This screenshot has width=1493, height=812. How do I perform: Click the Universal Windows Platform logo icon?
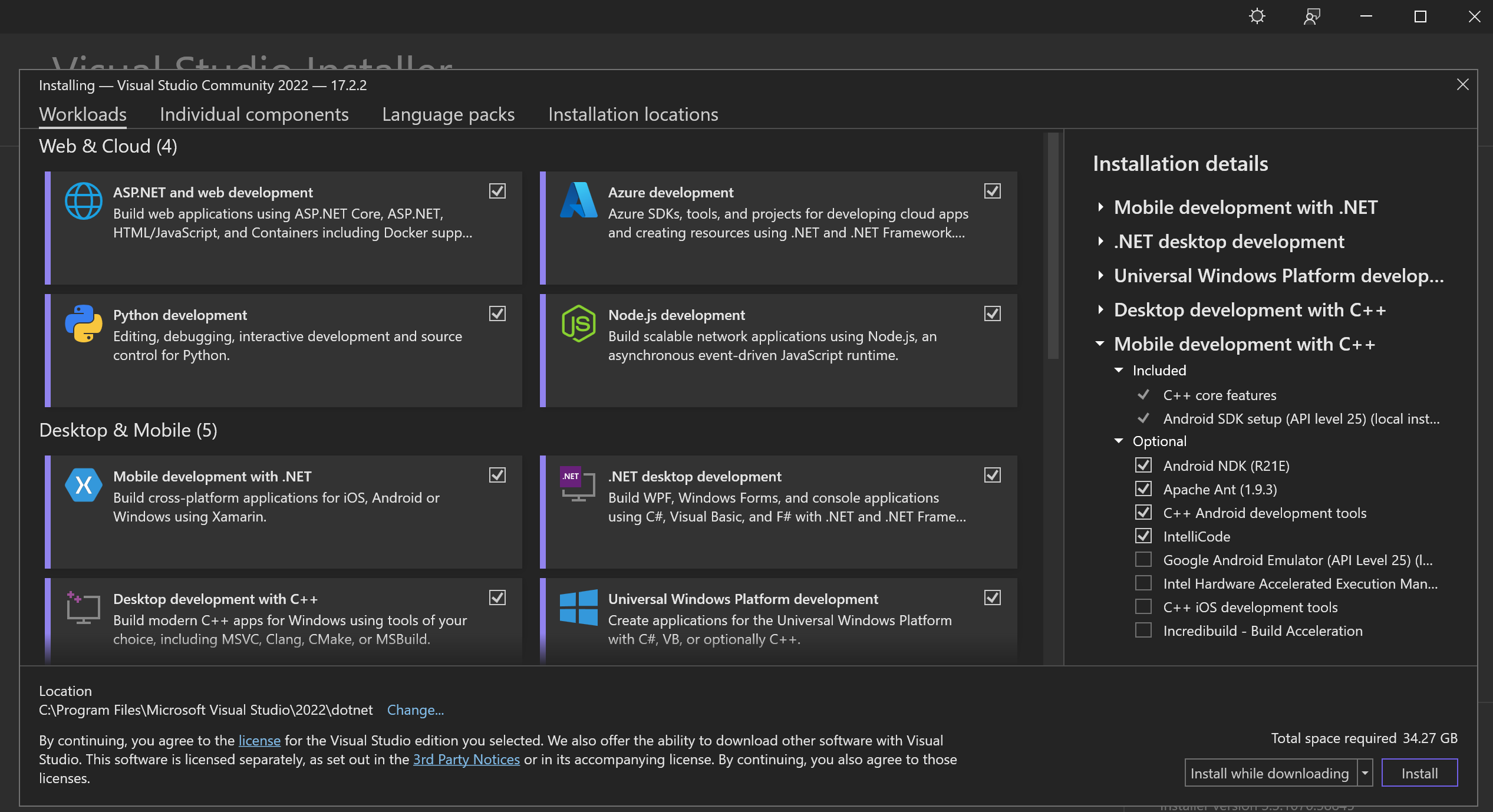point(578,608)
